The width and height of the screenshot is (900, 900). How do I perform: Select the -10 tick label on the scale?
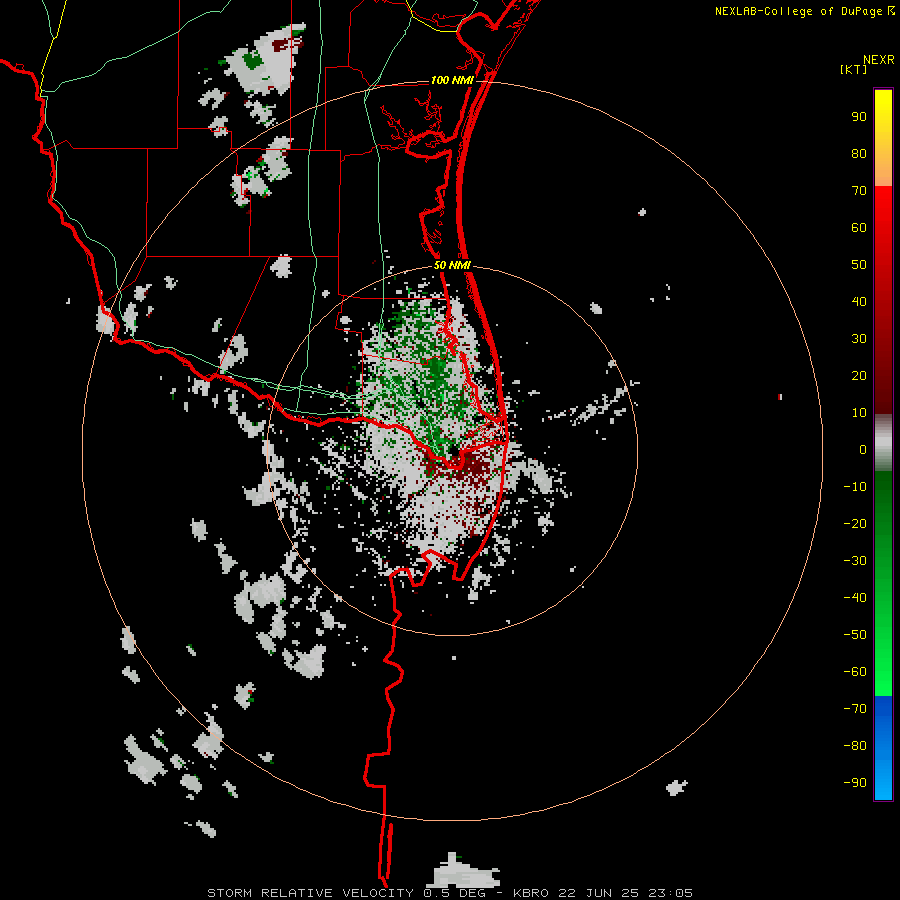(x=855, y=487)
